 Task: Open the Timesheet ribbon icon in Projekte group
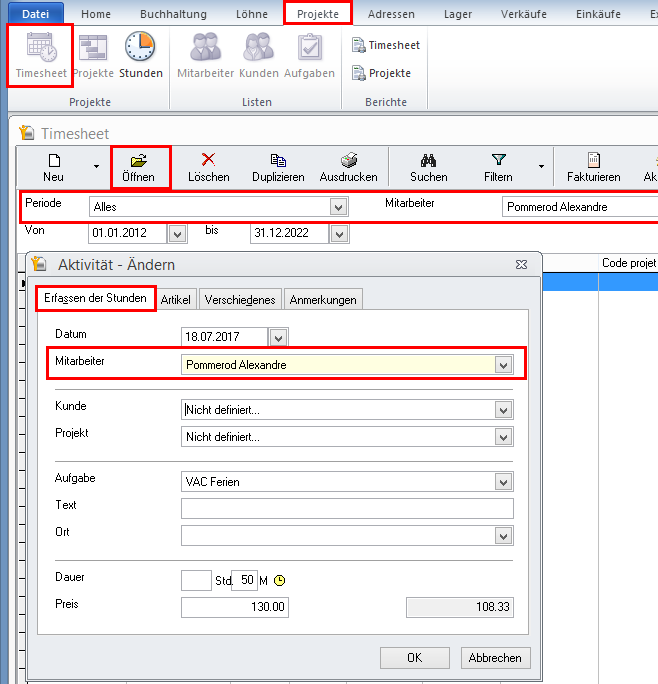click(x=41, y=55)
